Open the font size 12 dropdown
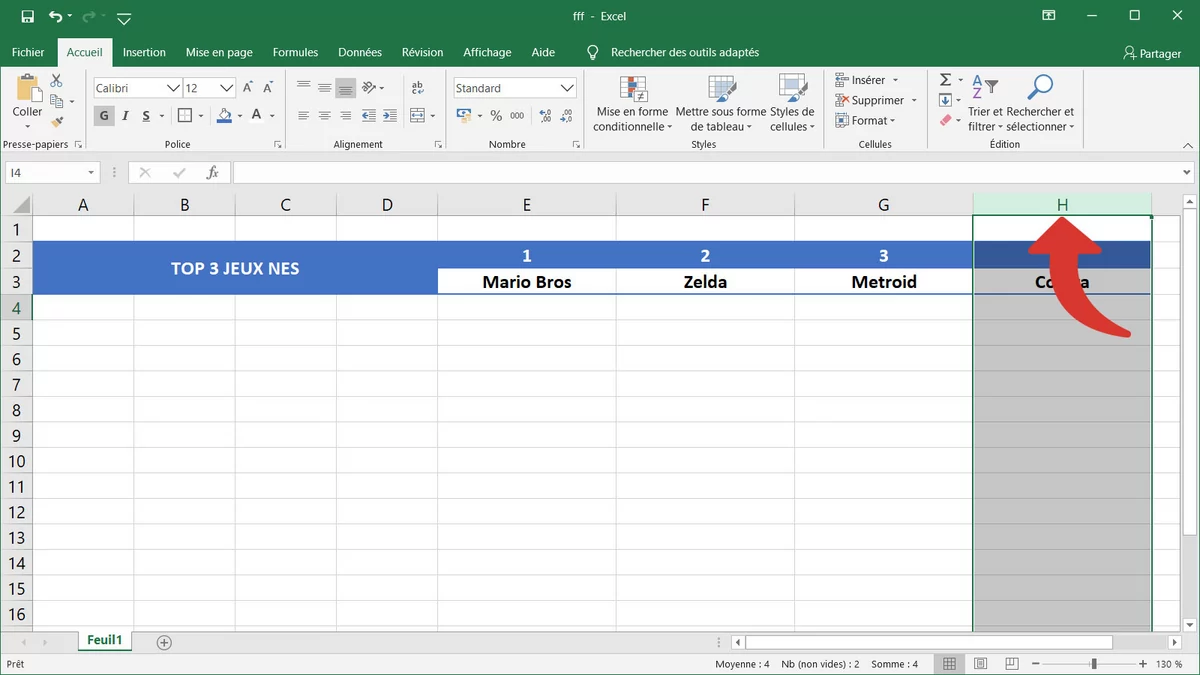 coord(227,88)
